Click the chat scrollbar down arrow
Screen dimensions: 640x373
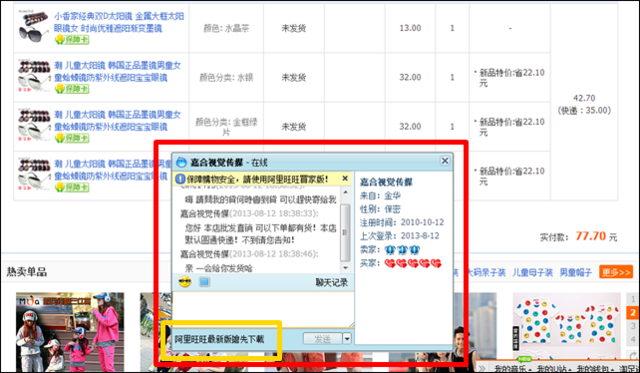[x=345, y=268]
